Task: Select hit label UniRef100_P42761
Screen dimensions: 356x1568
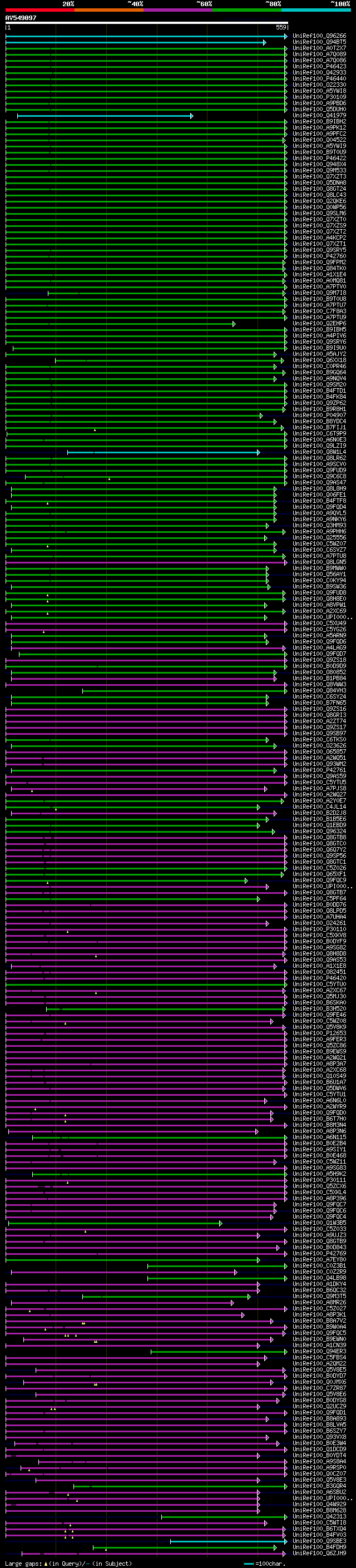Action: pos(319,769)
